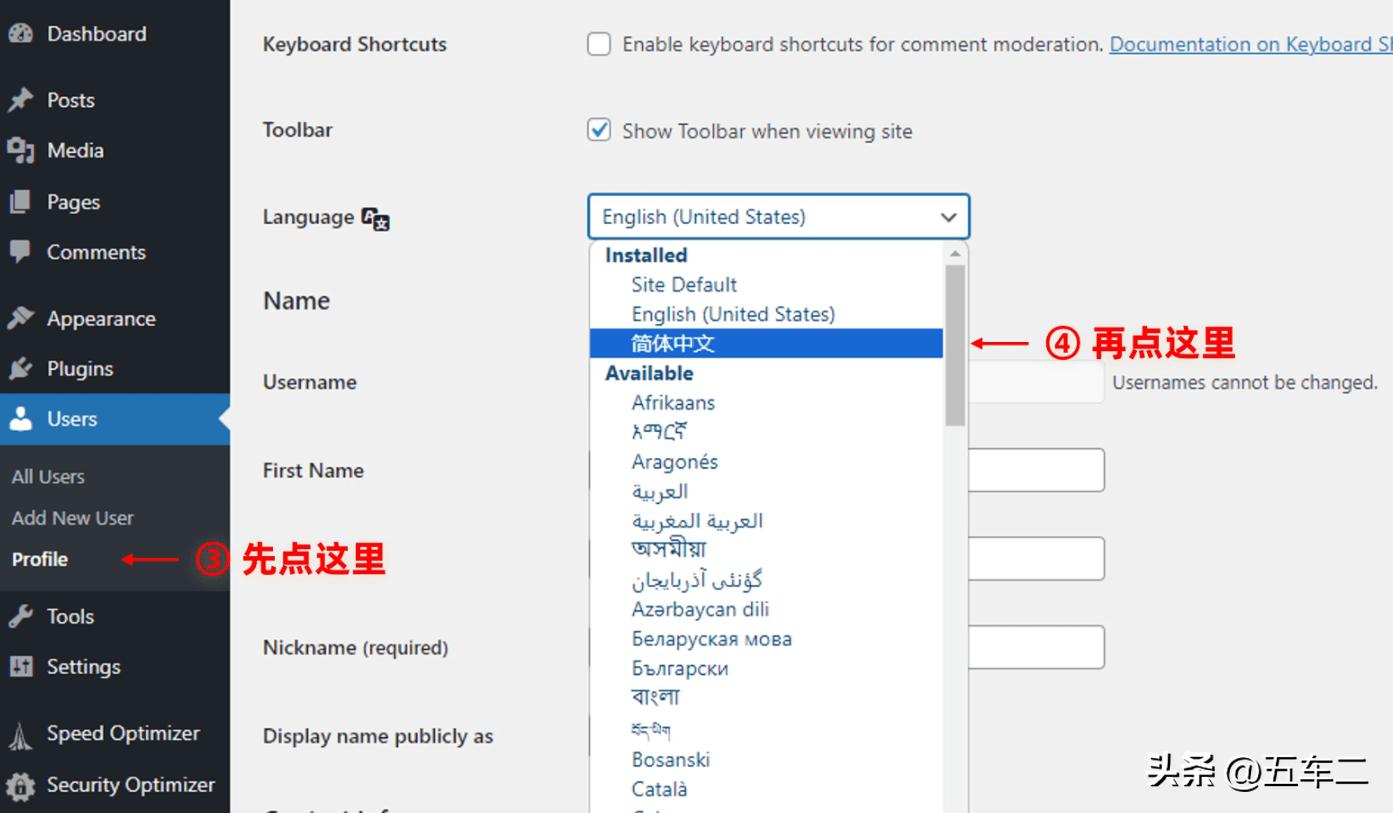Click the Posts pushpin icon
Image resolution: width=1393 pixels, height=813 pixels.
tap(20, 100)
